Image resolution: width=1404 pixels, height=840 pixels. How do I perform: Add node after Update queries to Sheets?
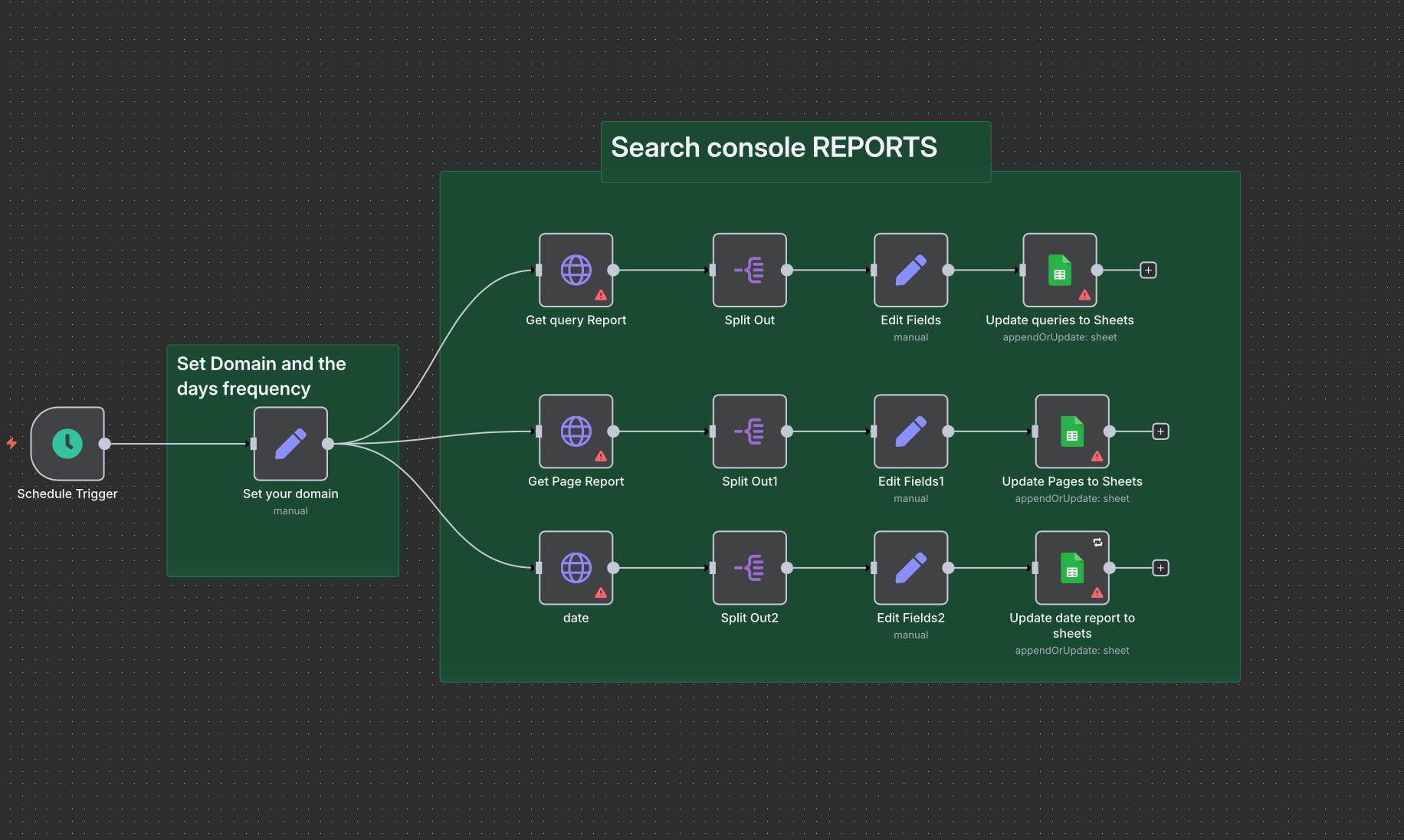tap(1148, 270)
